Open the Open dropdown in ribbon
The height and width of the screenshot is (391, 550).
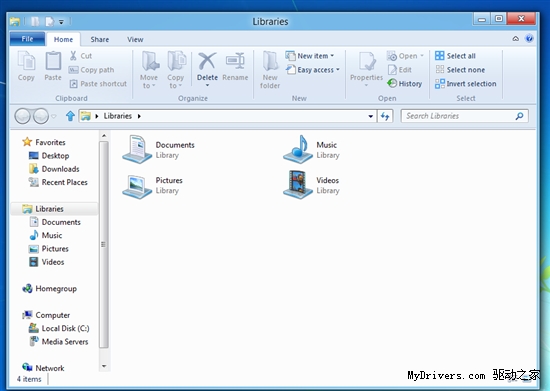pyautogui.click(x=405, y=56)
